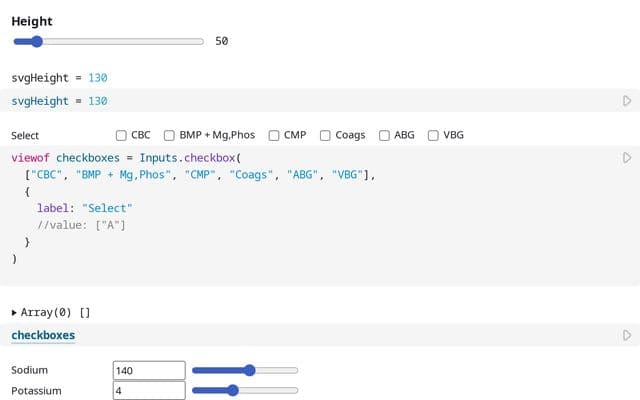Click the svgHeight = 130 output value
The height and width of the screenshot is (400, 640).
98,78
